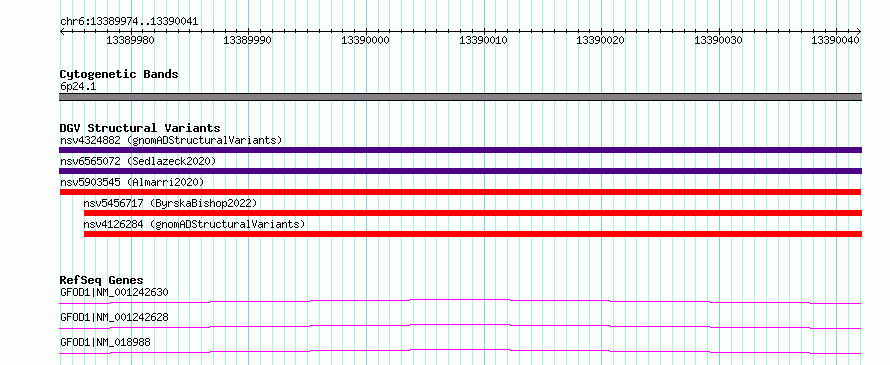The height and width of the screenshot is (365, 890).
Task: Open nsv4126284 gnomADStructuralVariants label
Action: click(194, 224)
